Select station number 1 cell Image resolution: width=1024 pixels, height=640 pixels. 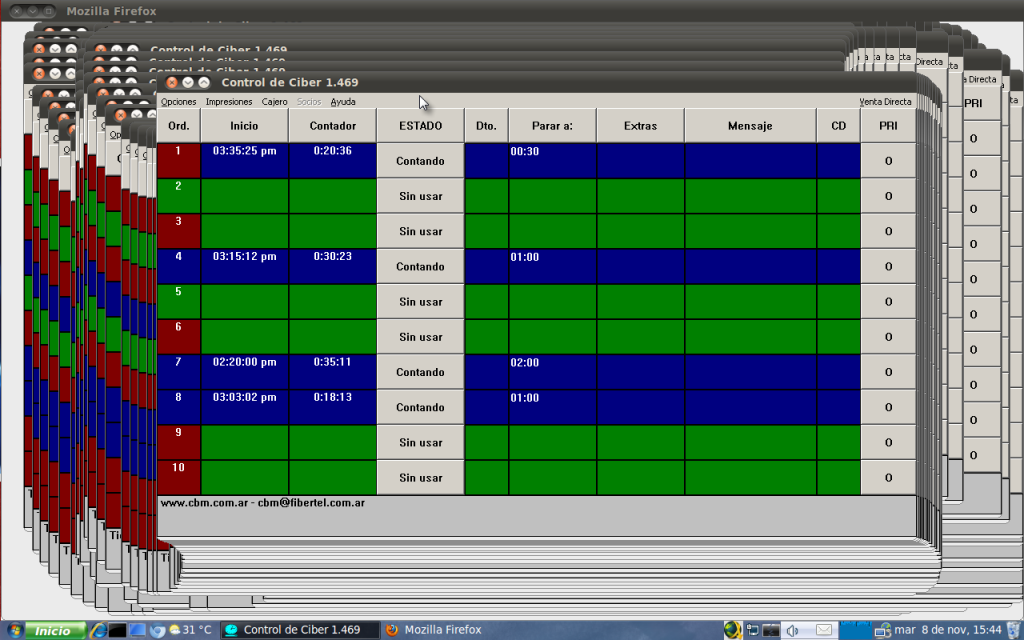point(178,161)
